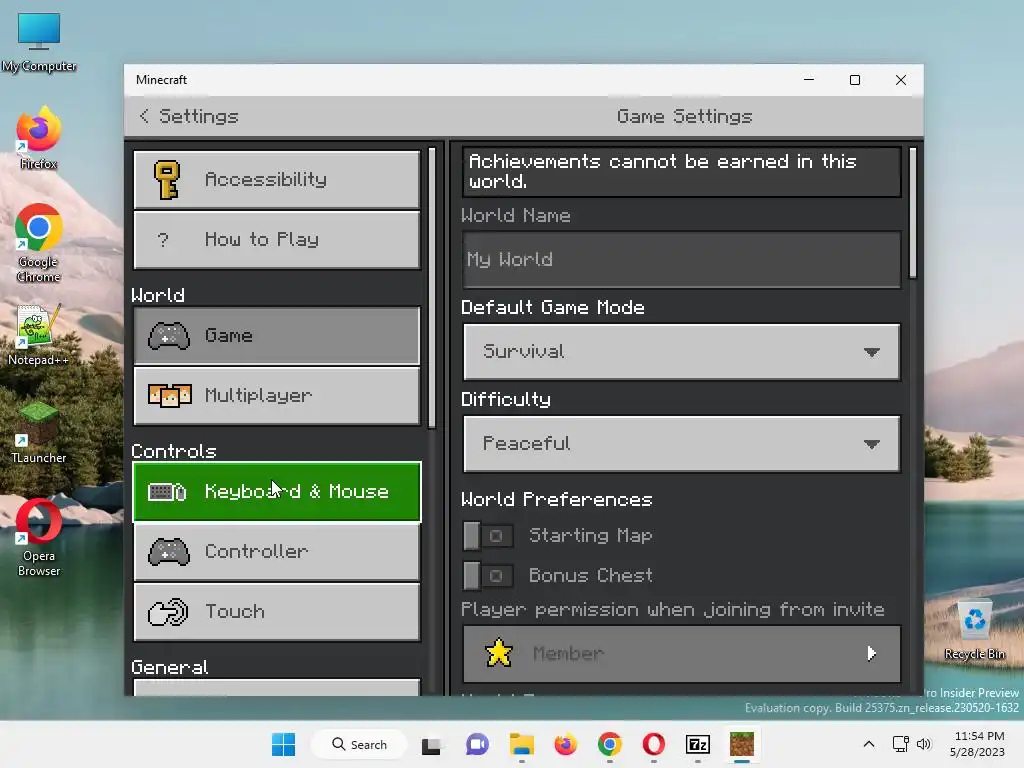Toggle the Bonus Chest switch

(487, 575)
